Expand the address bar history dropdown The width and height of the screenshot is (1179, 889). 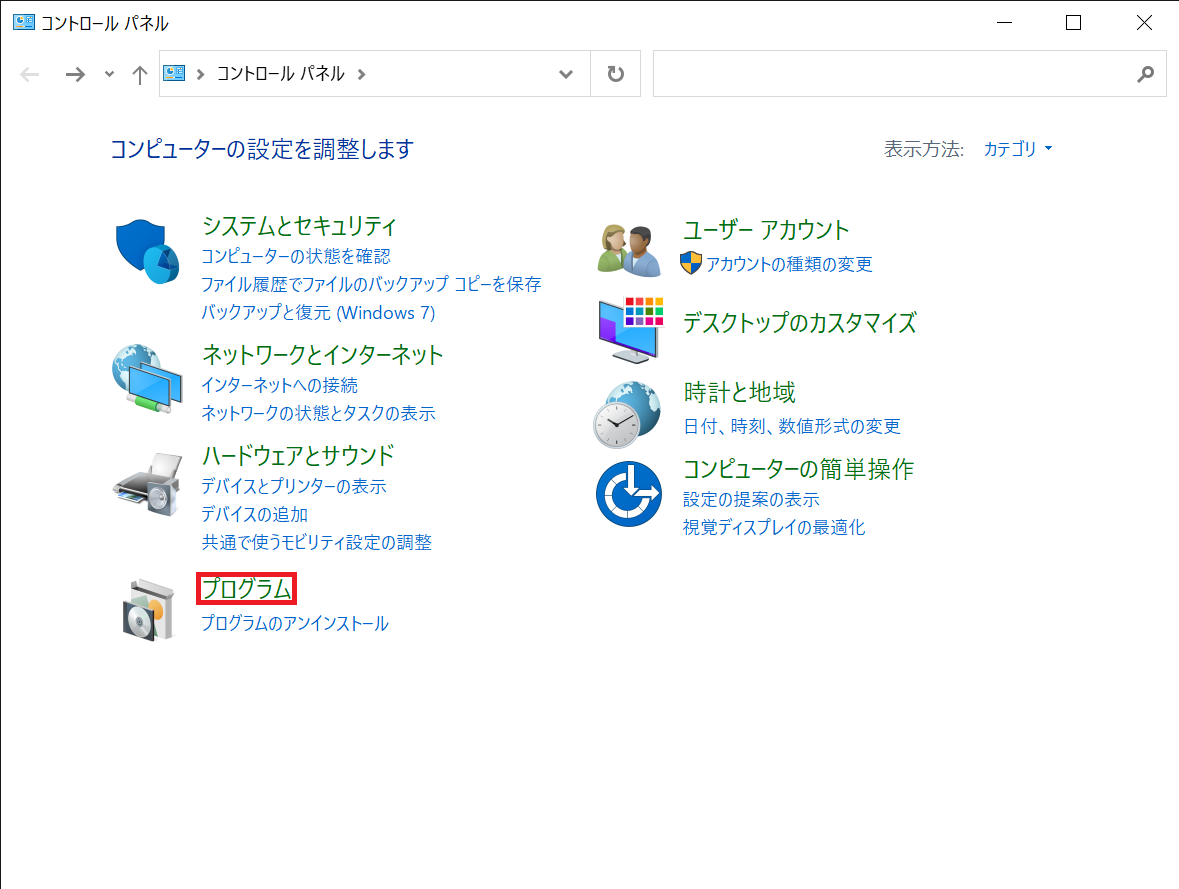point(566,74)
